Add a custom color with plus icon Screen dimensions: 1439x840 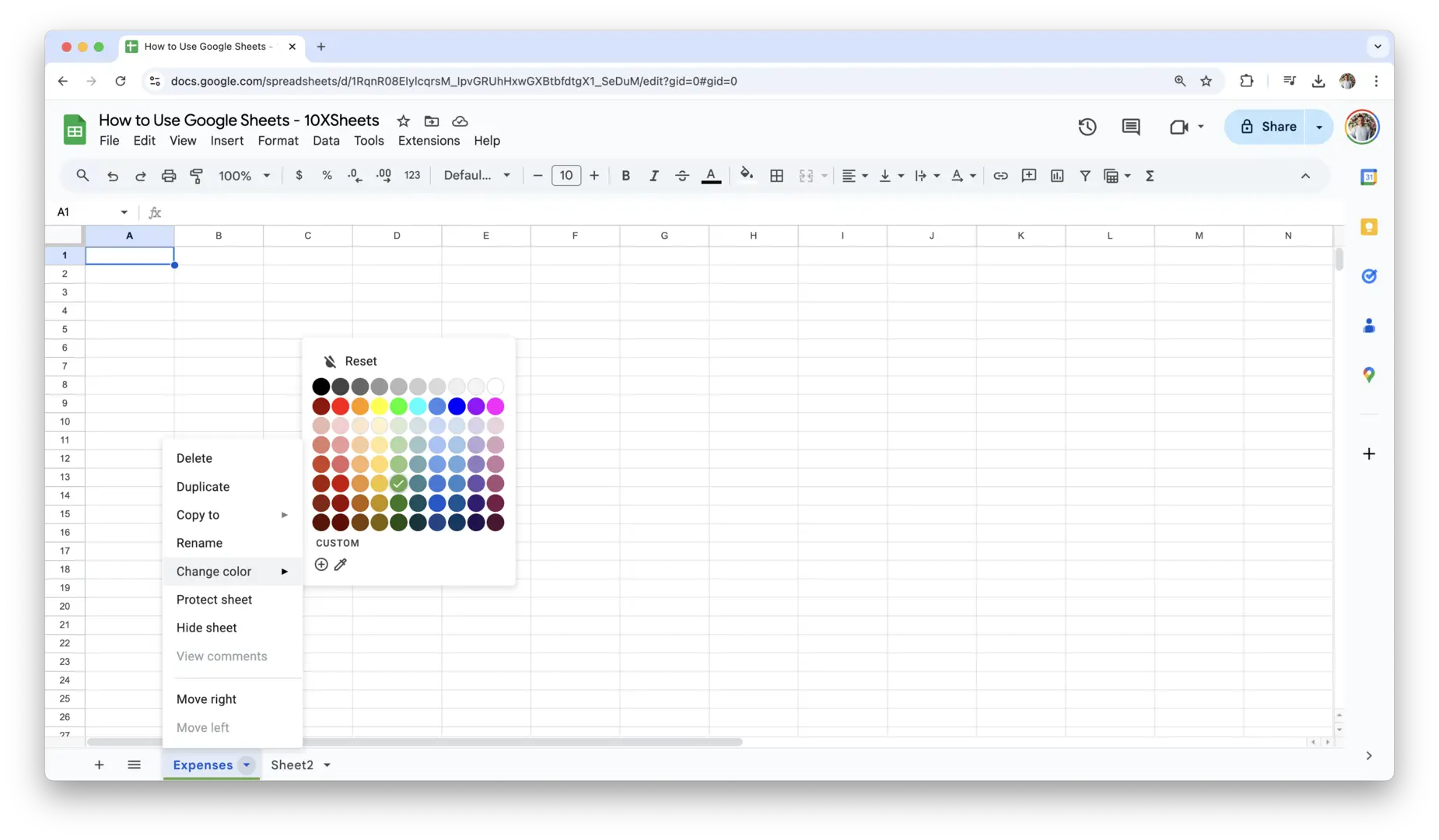321,564
